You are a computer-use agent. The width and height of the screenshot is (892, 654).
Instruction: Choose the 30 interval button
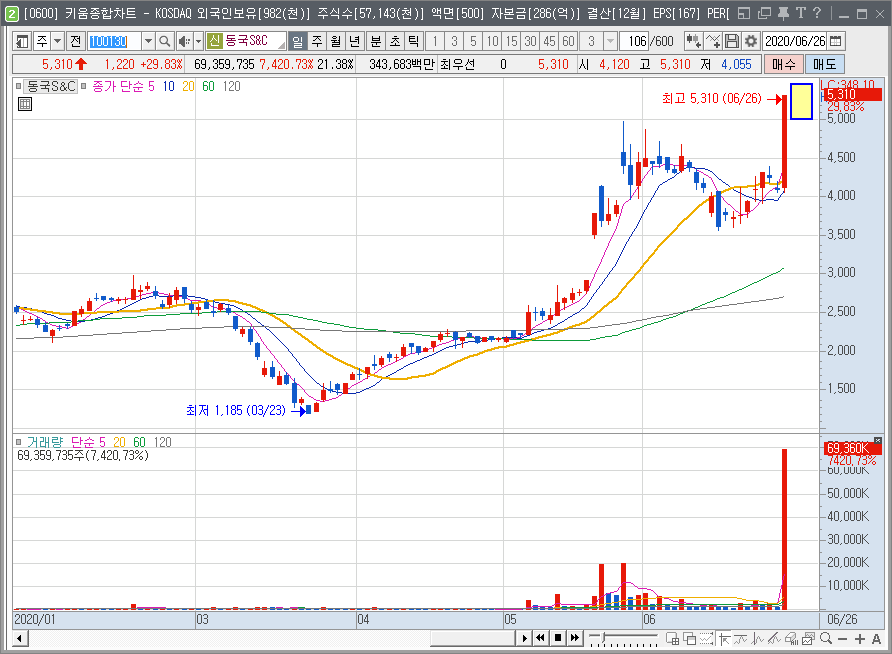[x=530, y=41]
